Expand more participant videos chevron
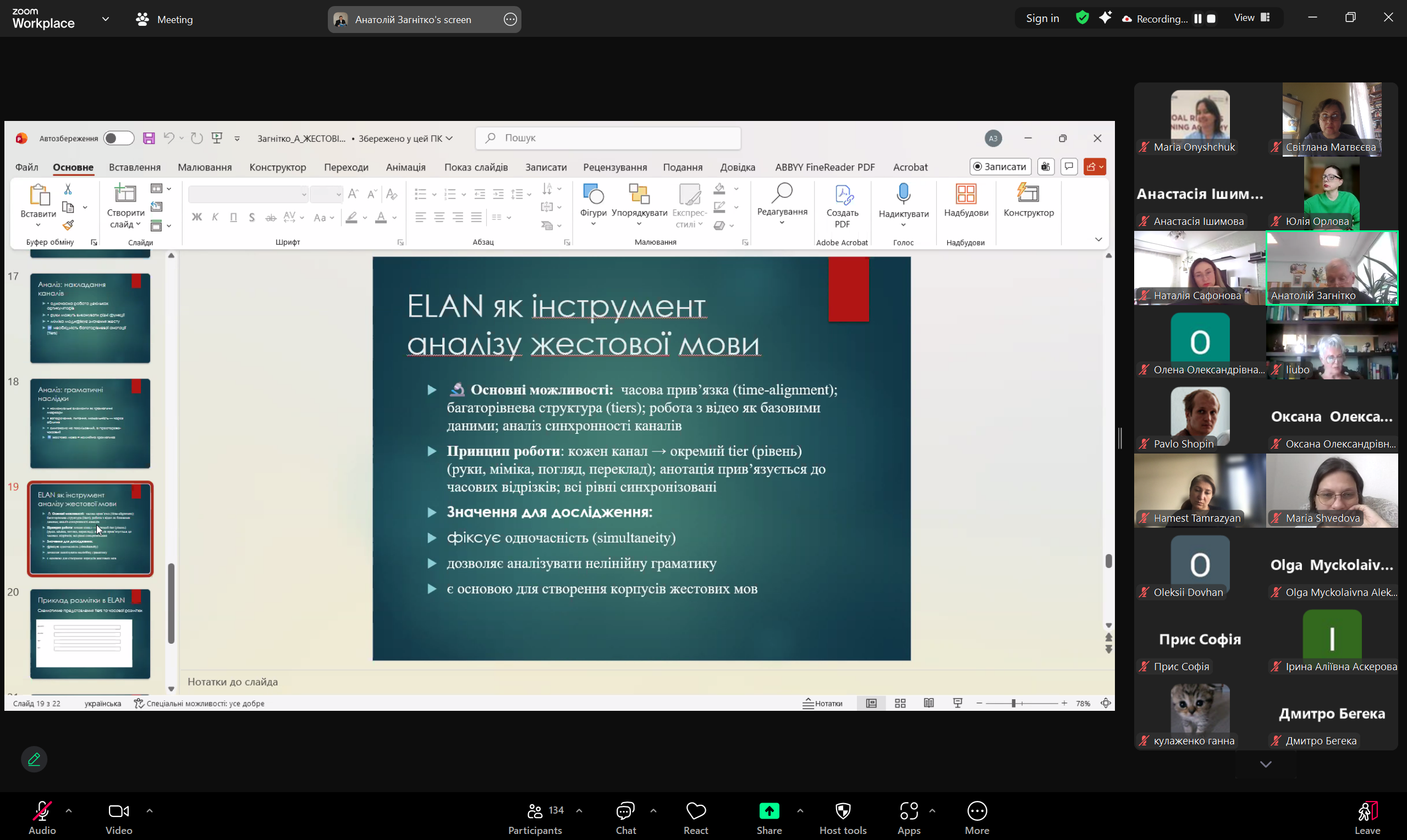 tap(1266, 764)
